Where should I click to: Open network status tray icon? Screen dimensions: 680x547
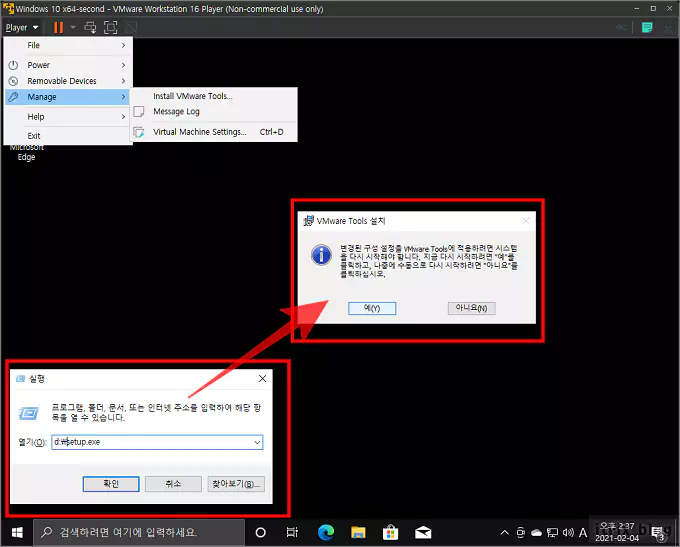[552, 533]
